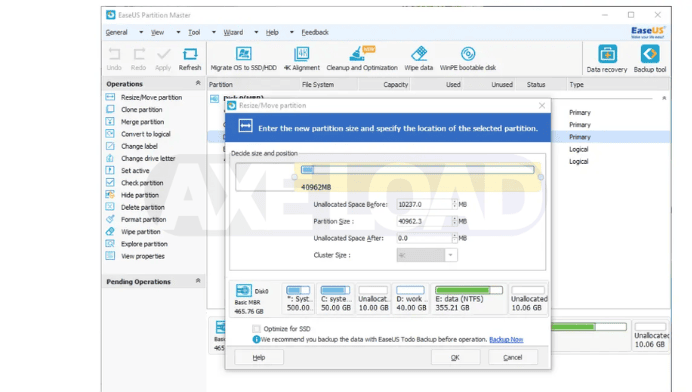This screenshot has width=692, height=392.
Task: Focus the Partition Size field
Action: pos(425,221)
